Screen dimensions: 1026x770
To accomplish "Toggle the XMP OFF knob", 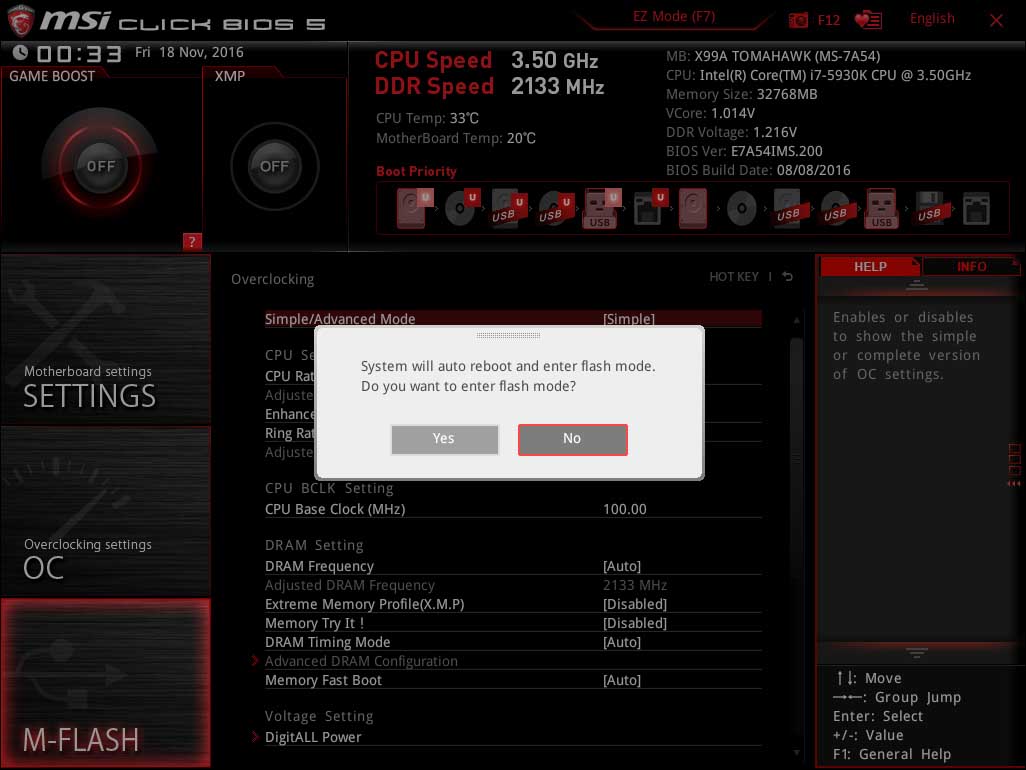I will pyautogui.click(x=274, y=166).
